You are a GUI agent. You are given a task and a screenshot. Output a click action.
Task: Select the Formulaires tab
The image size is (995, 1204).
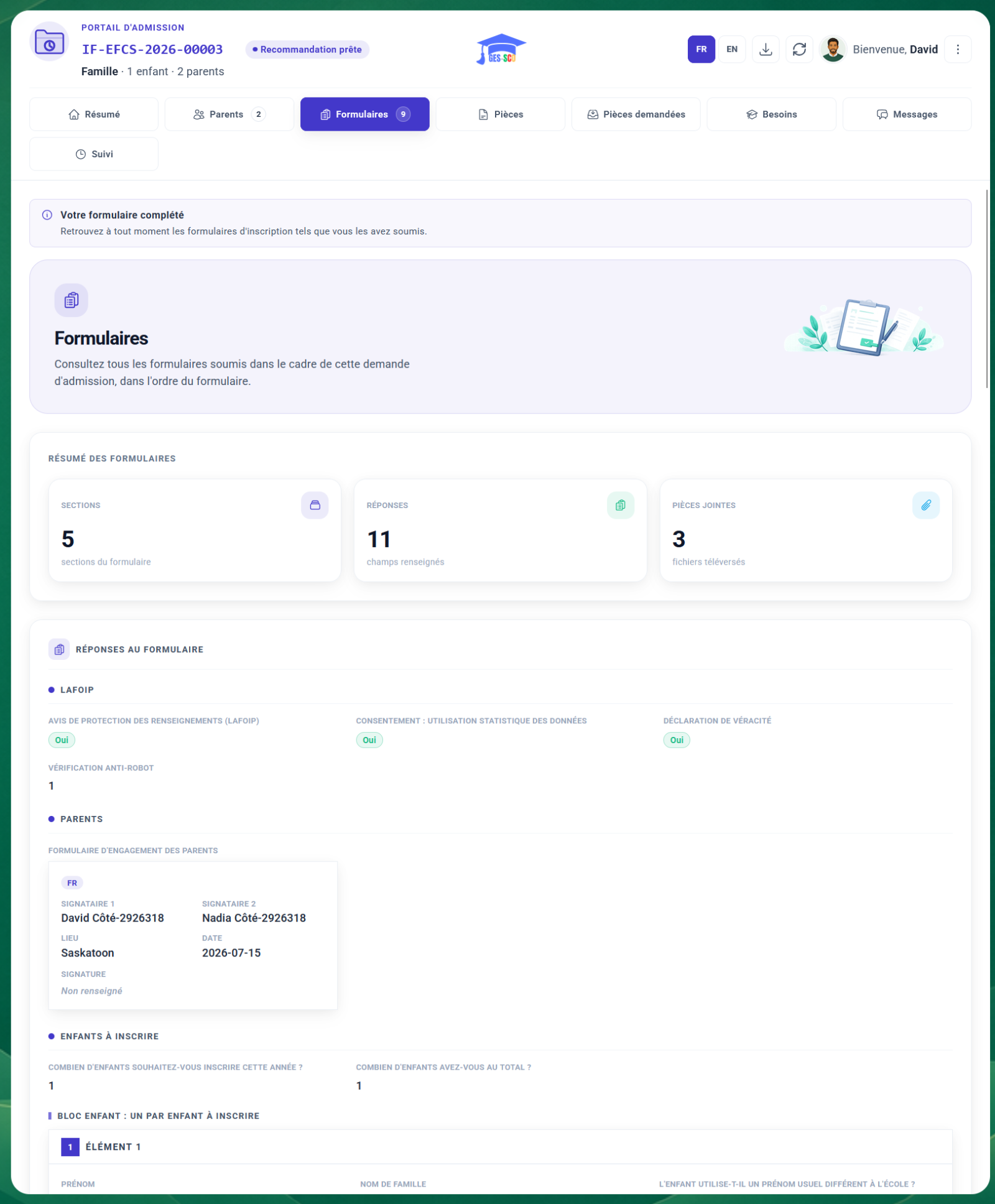(365, 114)
